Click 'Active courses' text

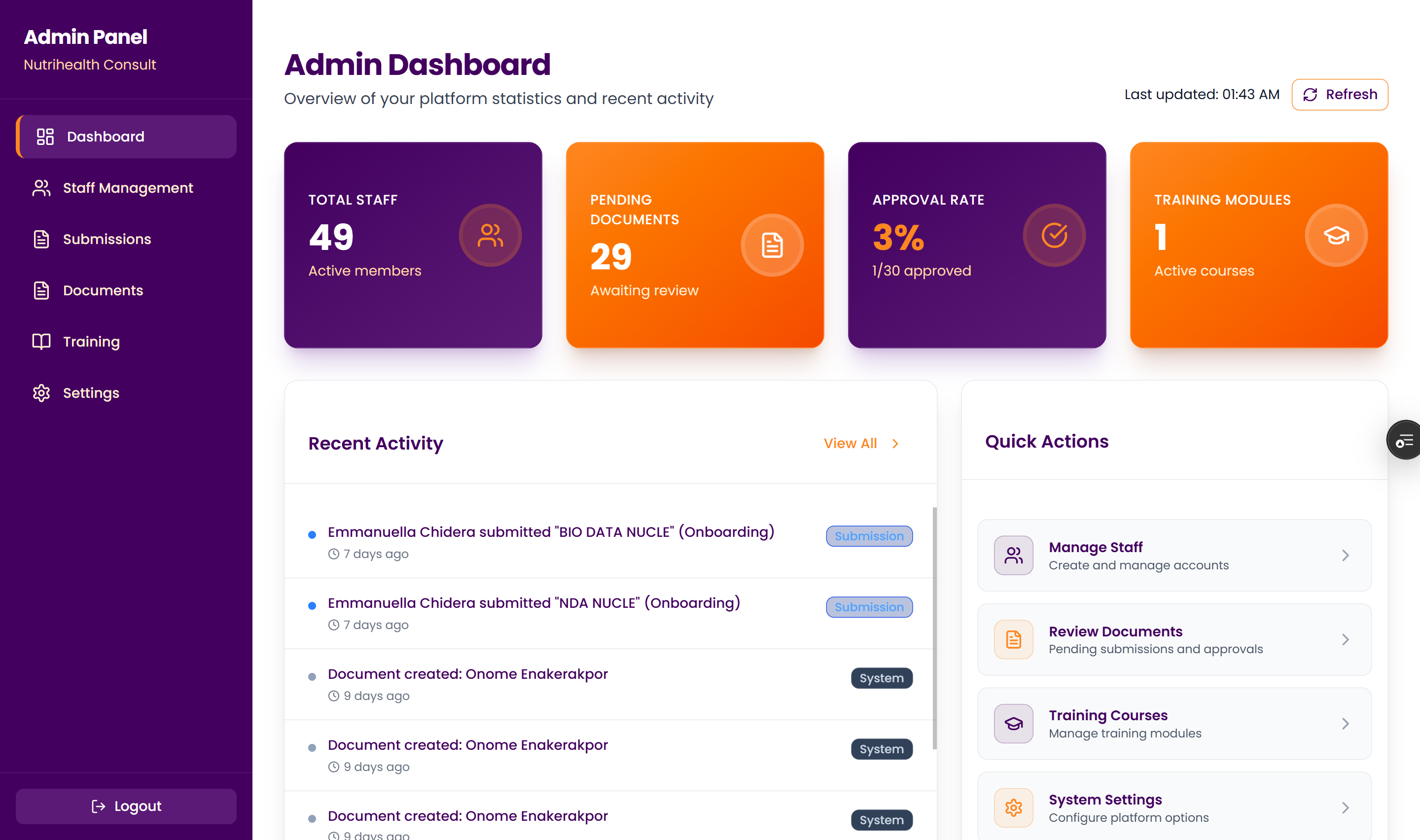point(1204,271)
